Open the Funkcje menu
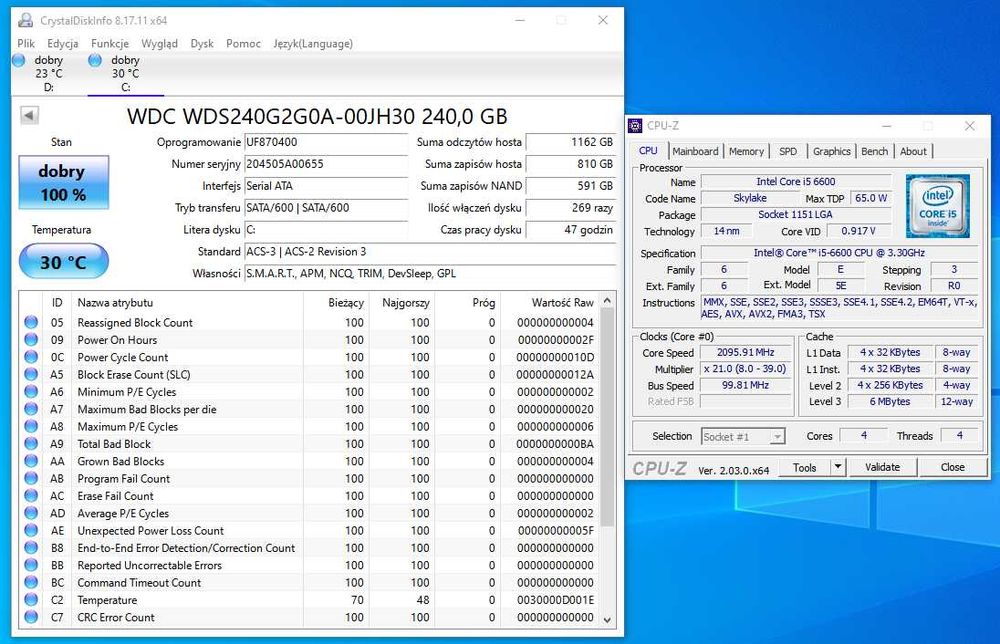 click(110, 43)
